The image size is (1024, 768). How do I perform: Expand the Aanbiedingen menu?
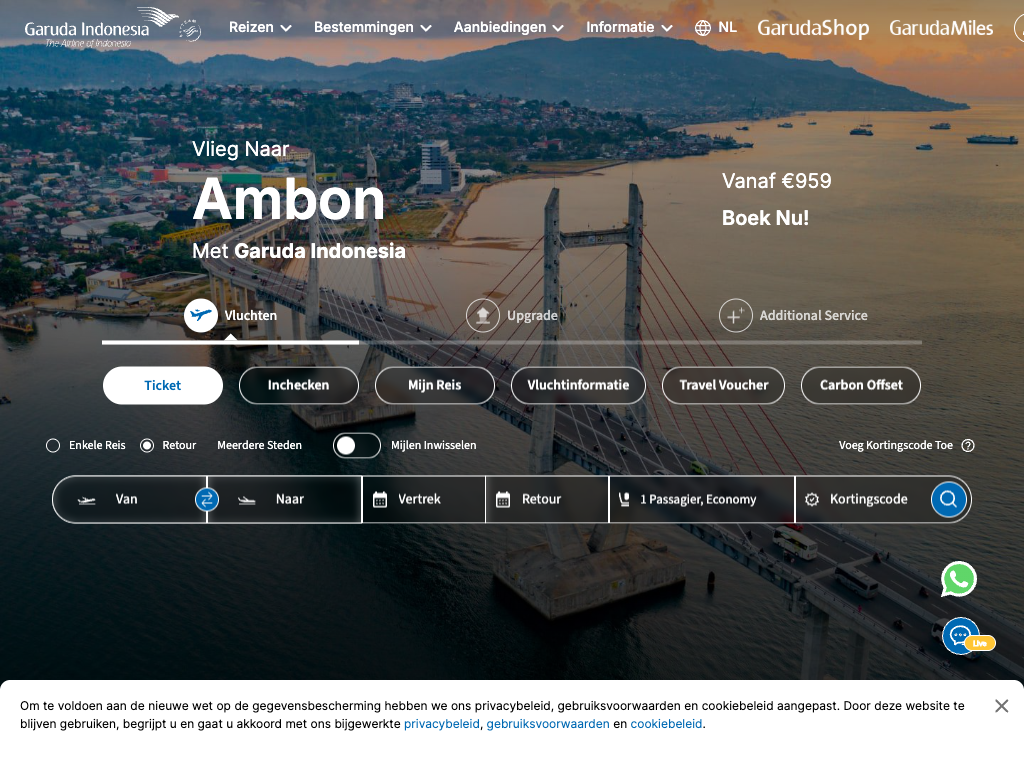[x=509, y=27]
